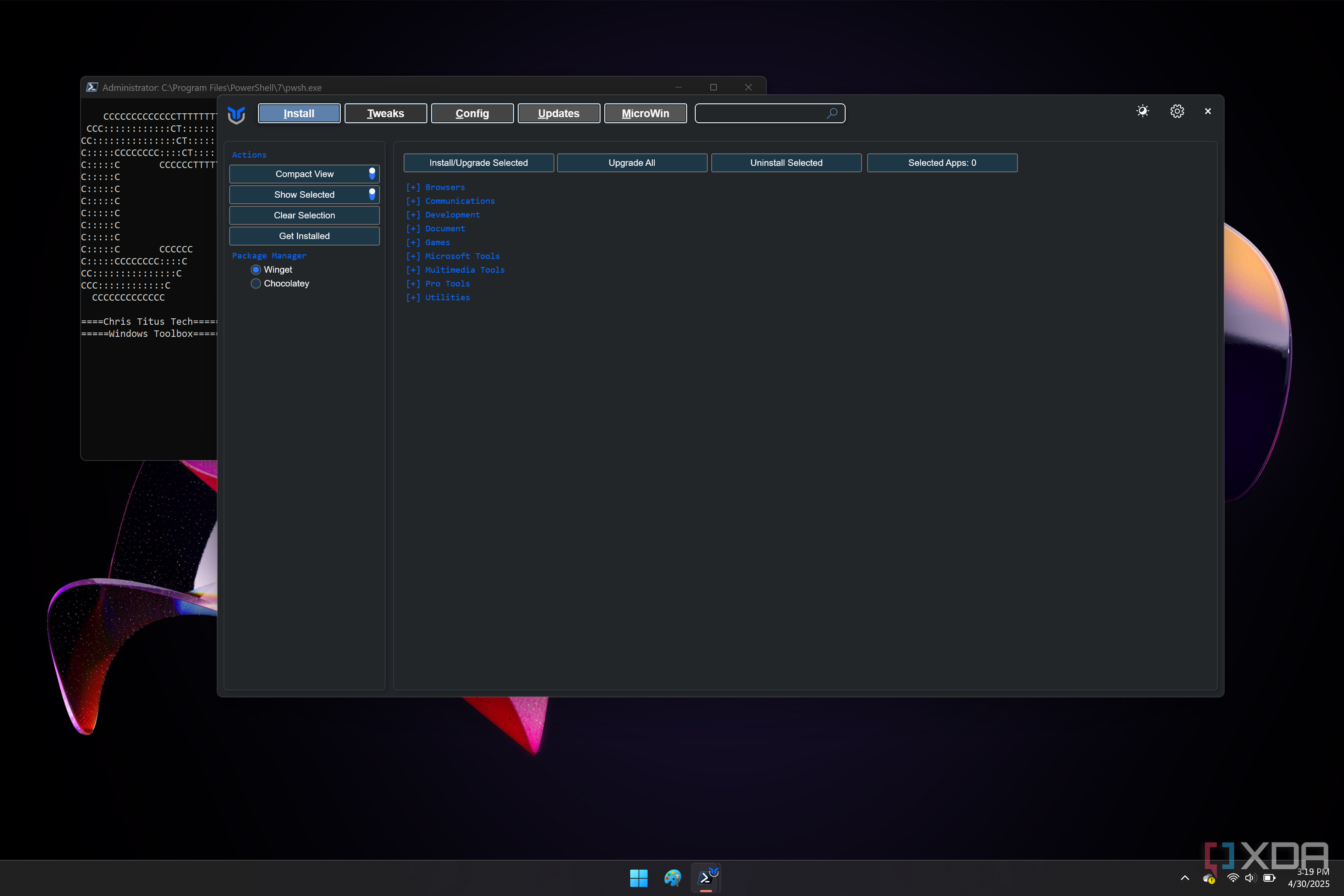This screenshot has width=1344, height=896.
Task: Expand the Multimedia Tools category
Action: 455,270
